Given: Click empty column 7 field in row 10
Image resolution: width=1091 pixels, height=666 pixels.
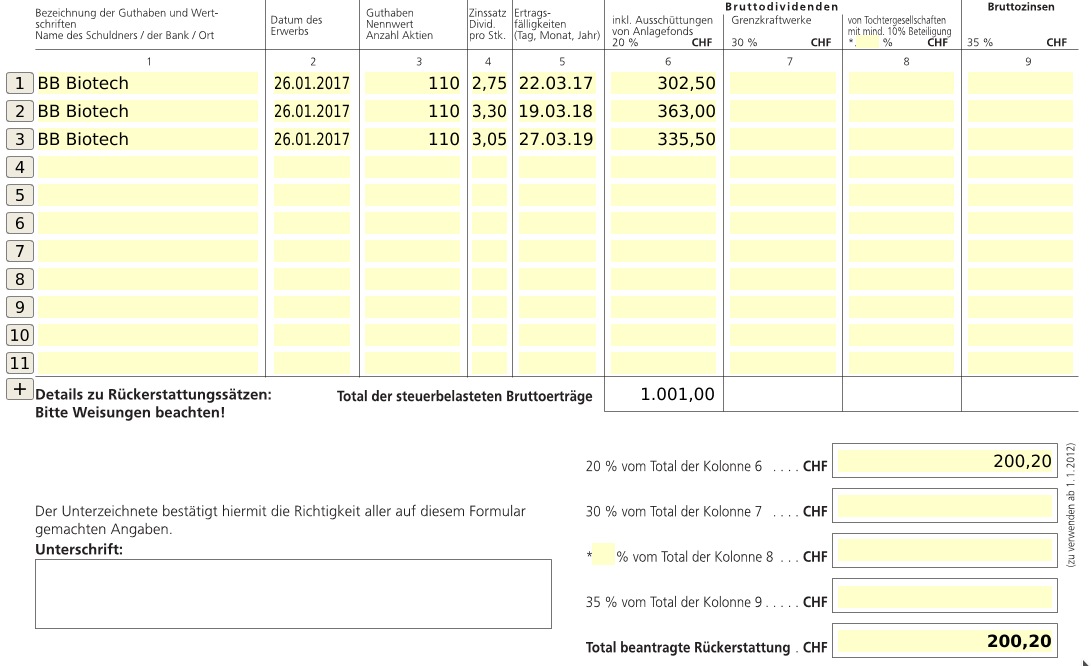Looking at the screenshot, I should pyautogui.click(x=783, y=335).
